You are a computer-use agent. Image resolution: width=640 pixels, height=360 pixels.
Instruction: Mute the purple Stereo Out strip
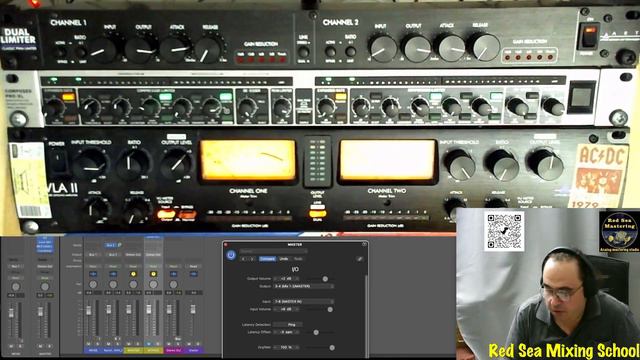tap(169, 344)
